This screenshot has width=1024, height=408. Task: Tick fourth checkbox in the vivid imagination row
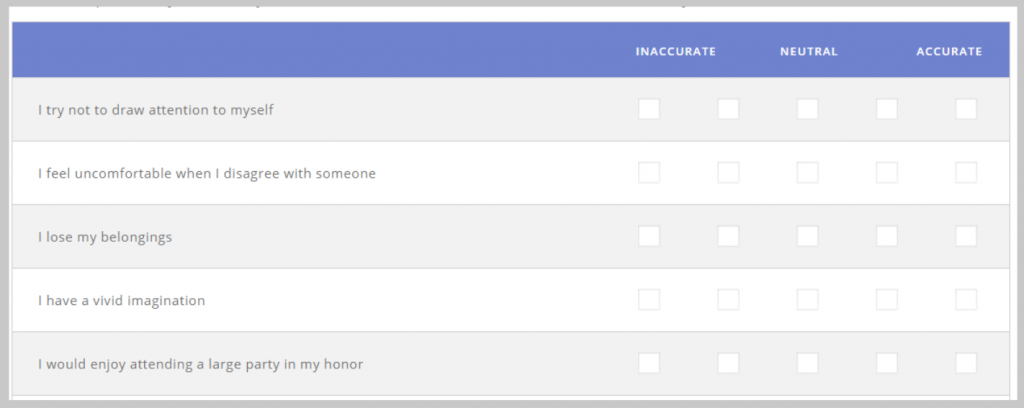887,300
